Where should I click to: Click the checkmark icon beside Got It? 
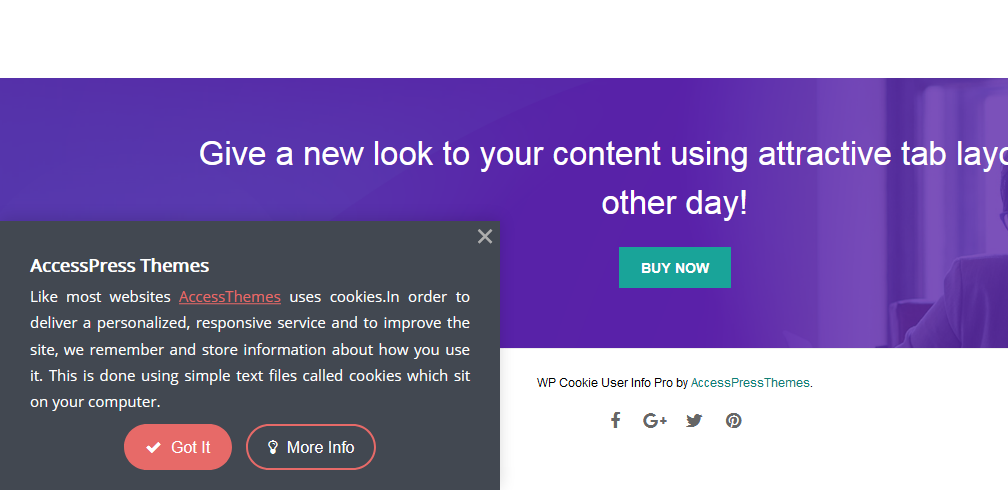tap(153, 448)
